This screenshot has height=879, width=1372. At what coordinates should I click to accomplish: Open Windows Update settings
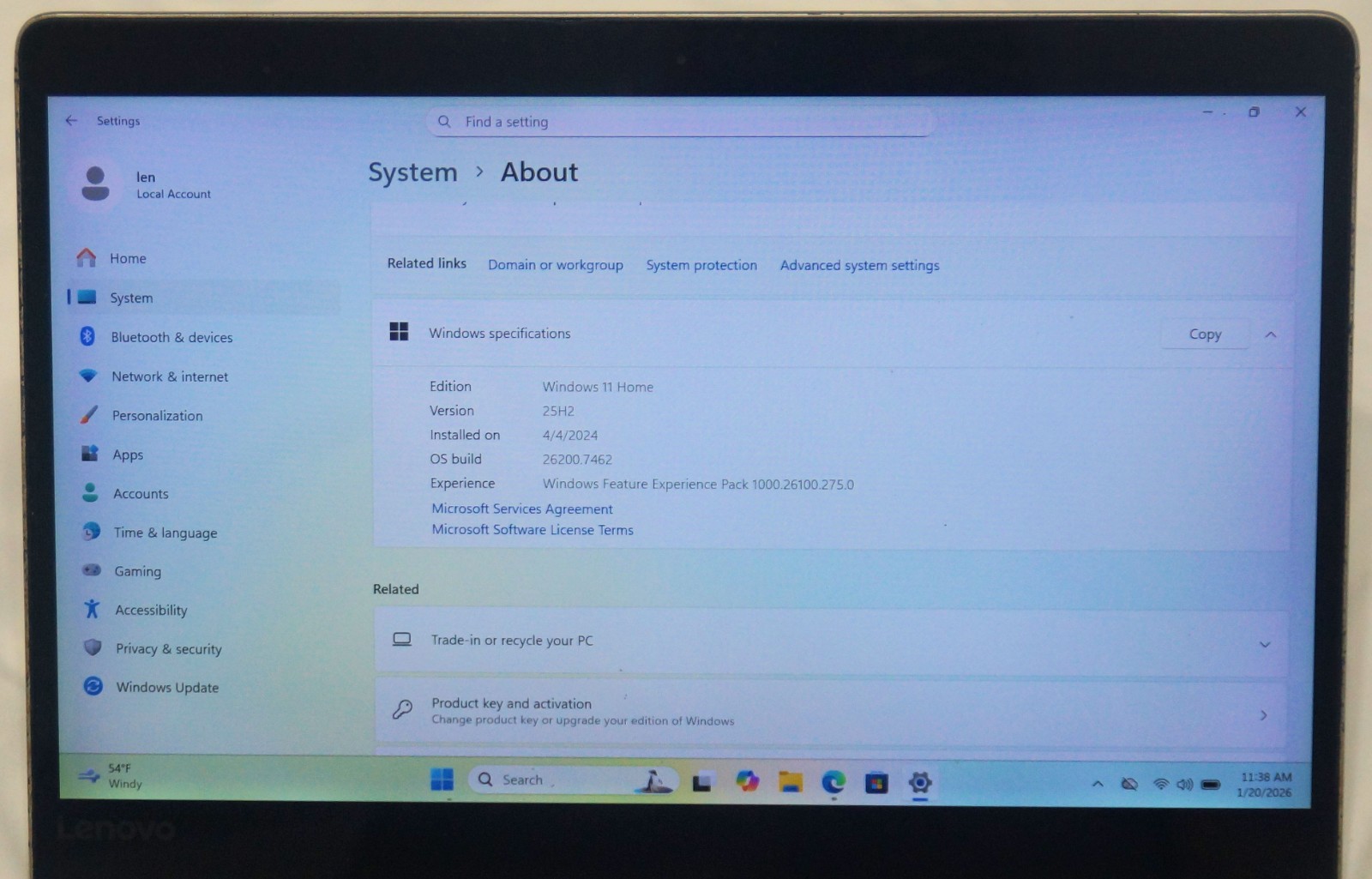[167, 688]
